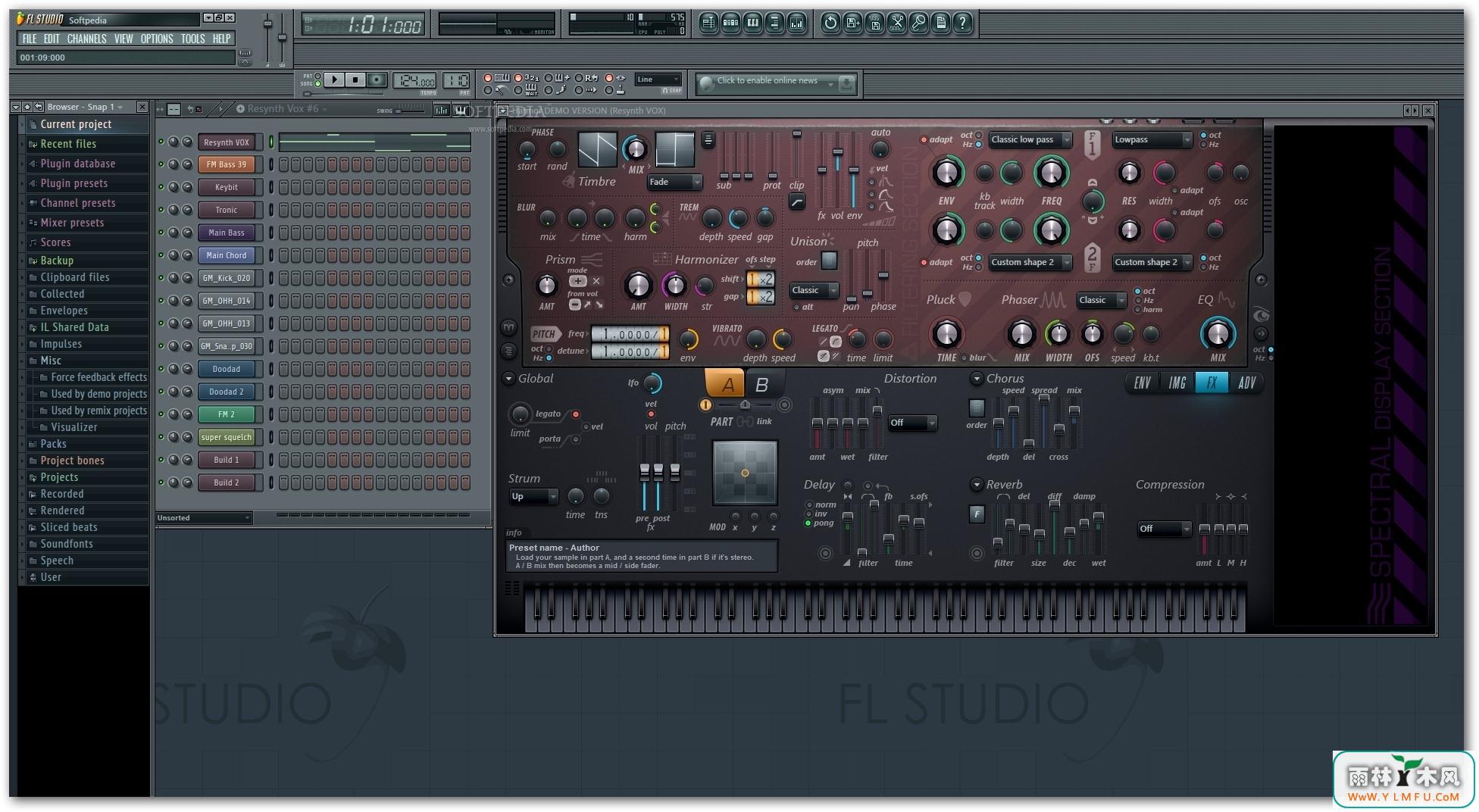Click the Reverb F button
Image resolution: width=1479 pixels, height=812 pixels.
[977, 514]
